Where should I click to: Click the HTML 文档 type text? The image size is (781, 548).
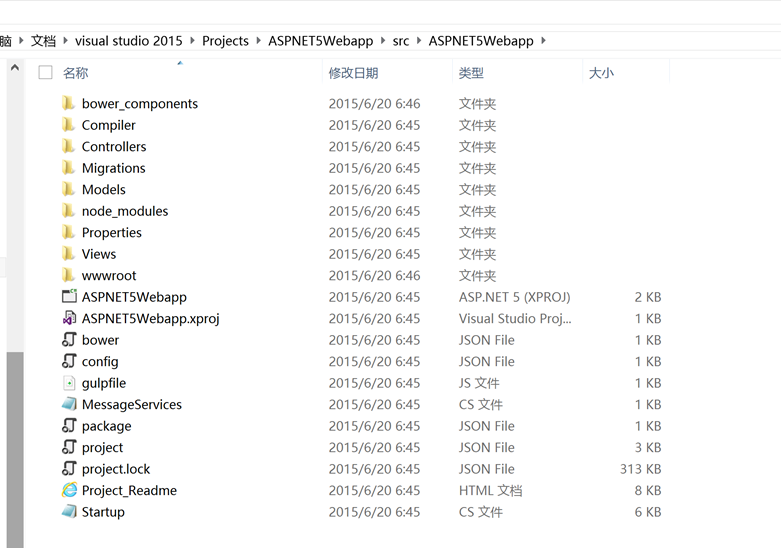[490, 490]
